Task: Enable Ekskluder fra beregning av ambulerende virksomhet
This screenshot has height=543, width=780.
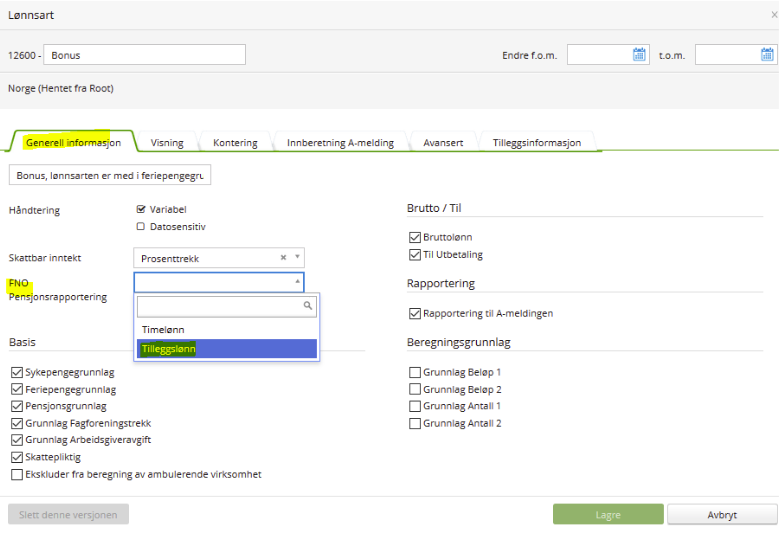Action: [17, 474]
